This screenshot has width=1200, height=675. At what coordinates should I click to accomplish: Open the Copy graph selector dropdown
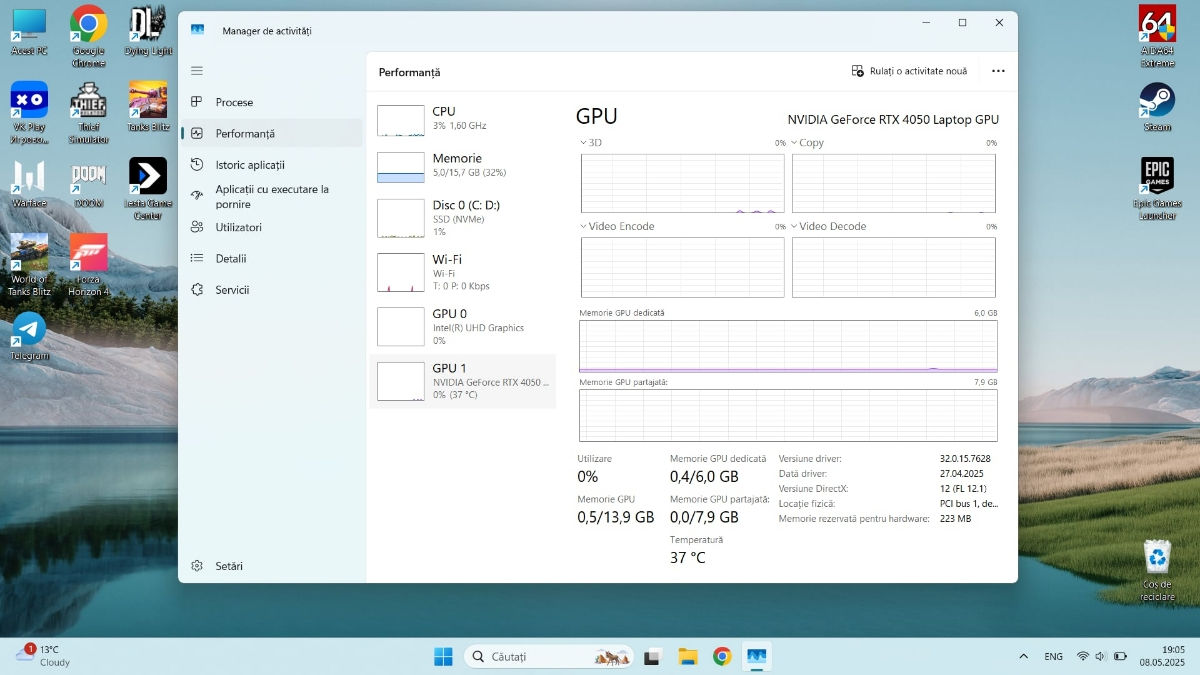tap(807, 143)
